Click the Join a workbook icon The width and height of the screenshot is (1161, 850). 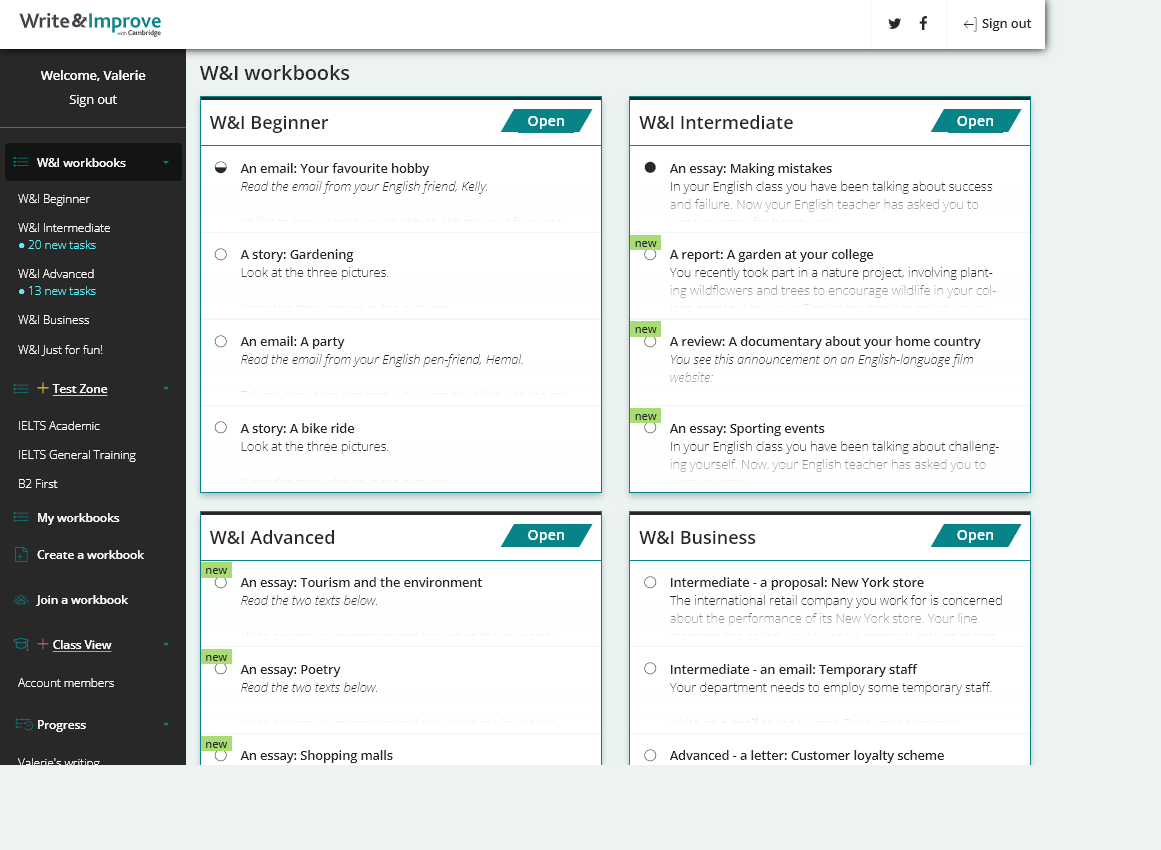[x=21, y=600]
